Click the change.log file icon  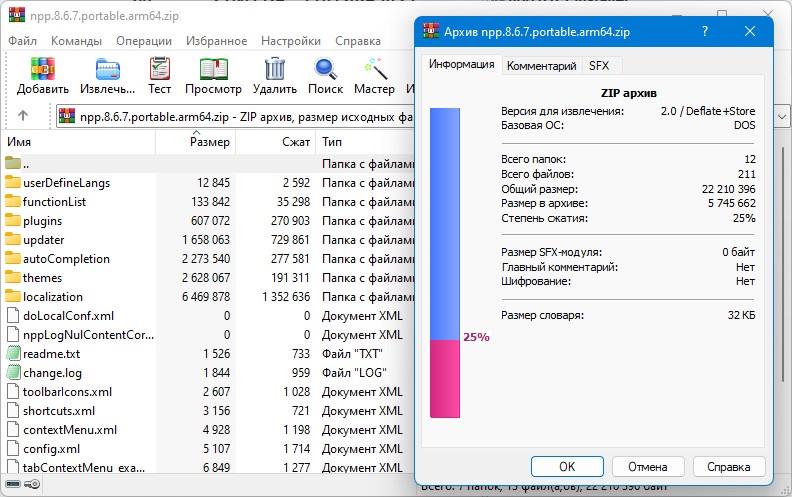pyautogui.click(x=13, y=372)
